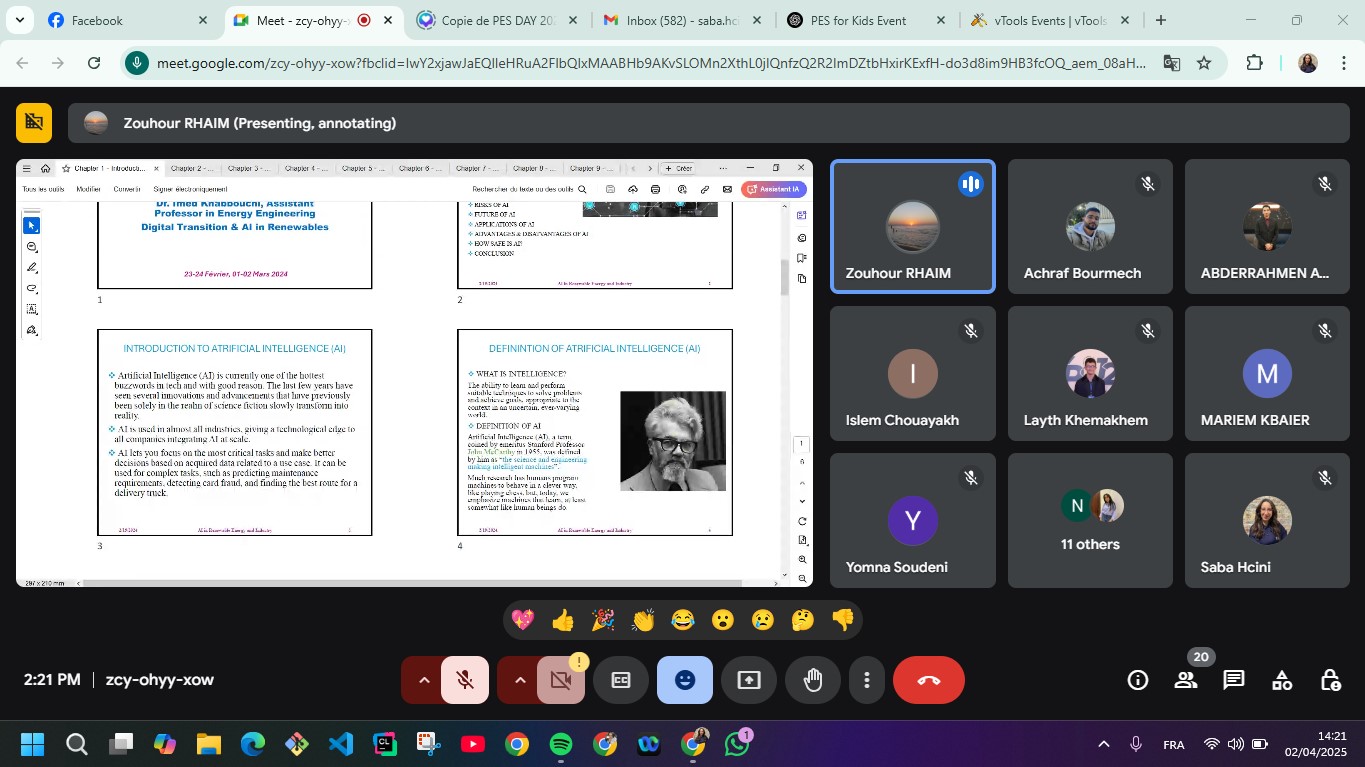This screenshot has height=767, width=1365.
Task: Open the share screen button
Action: 749,680
